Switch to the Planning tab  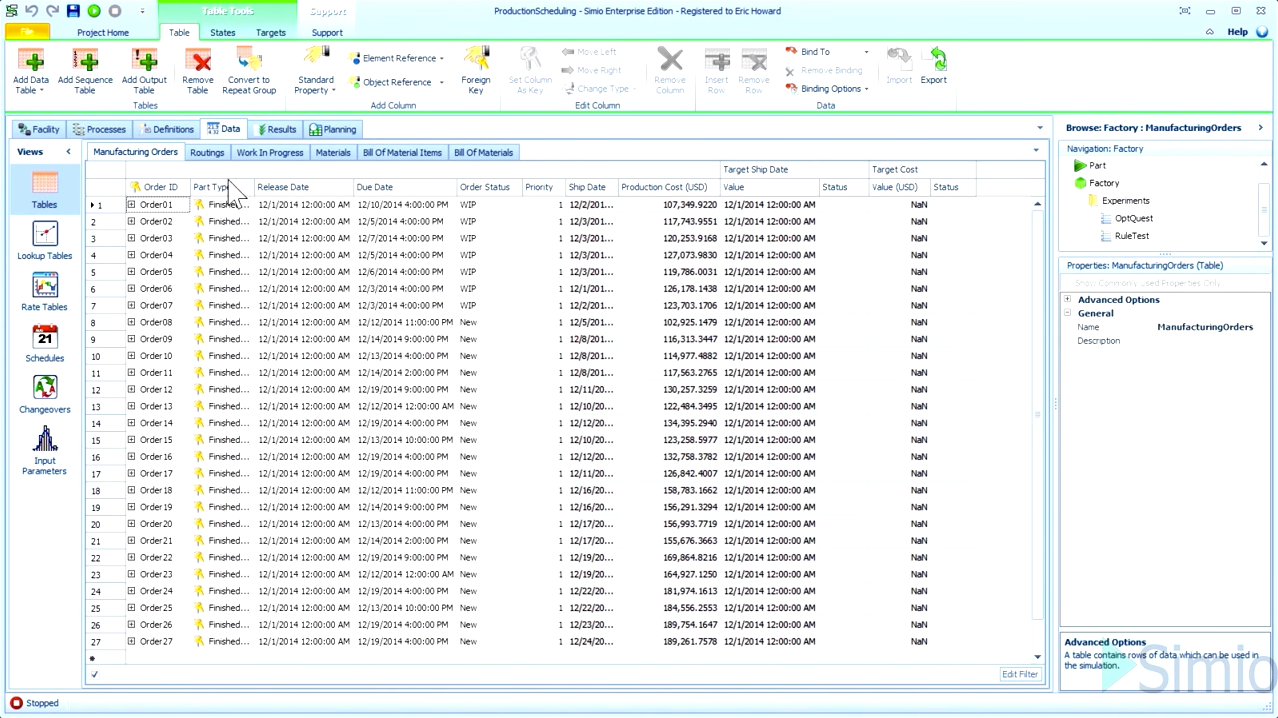pos(333,129)
